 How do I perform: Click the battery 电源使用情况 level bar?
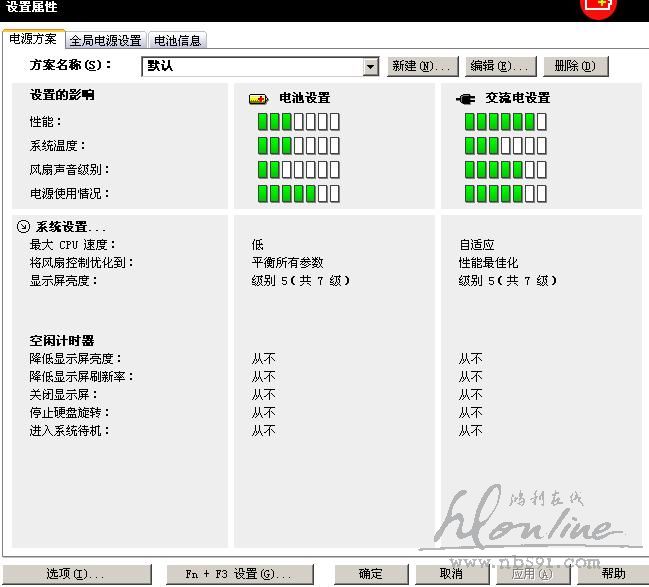[x=298, y=194]
